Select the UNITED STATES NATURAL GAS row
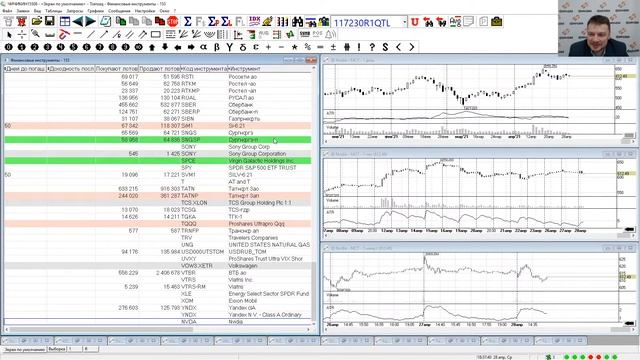640x360 pixels. pos(158,245)
